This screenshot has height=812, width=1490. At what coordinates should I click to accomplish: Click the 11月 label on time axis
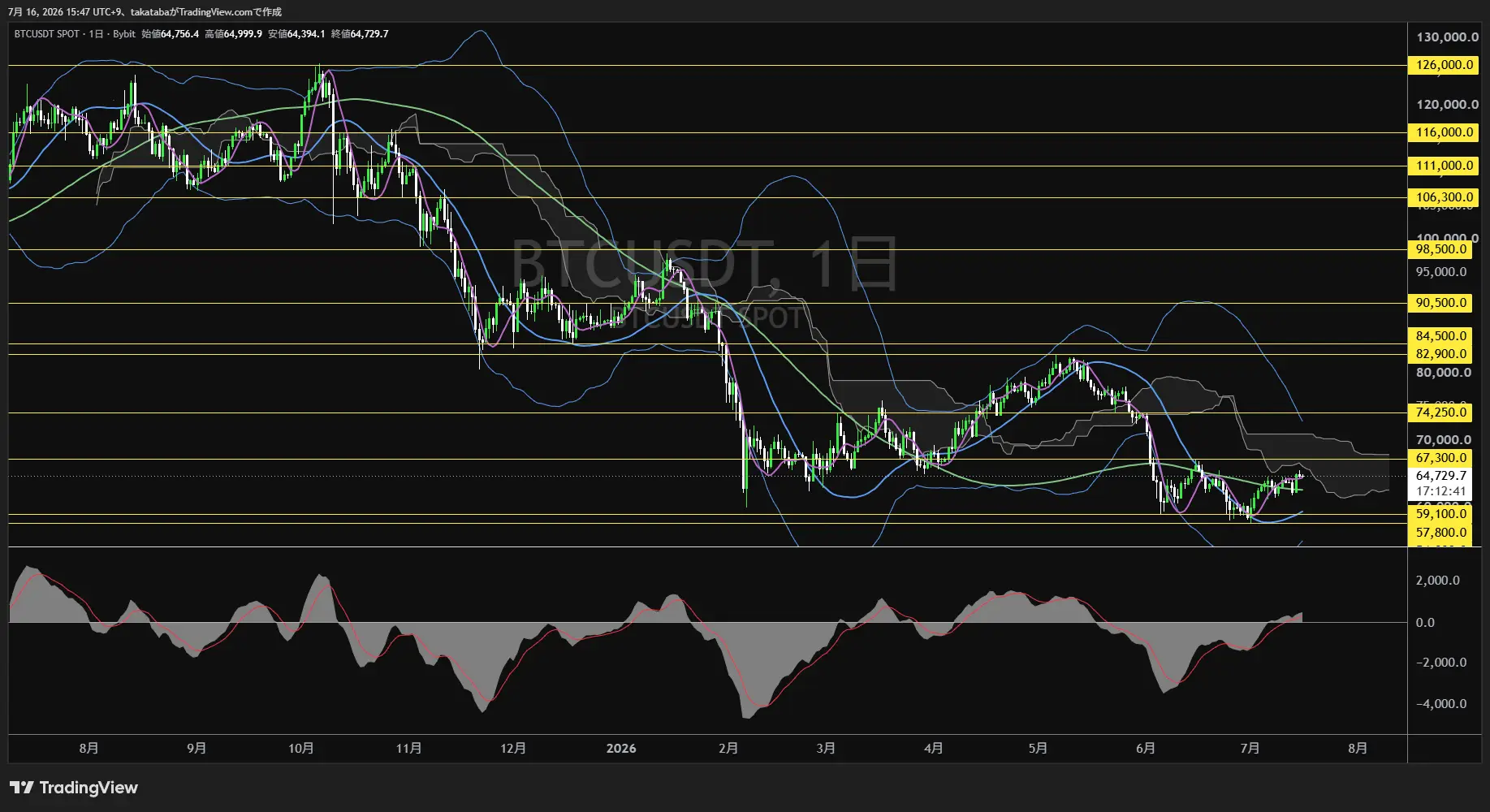point(408,749)
